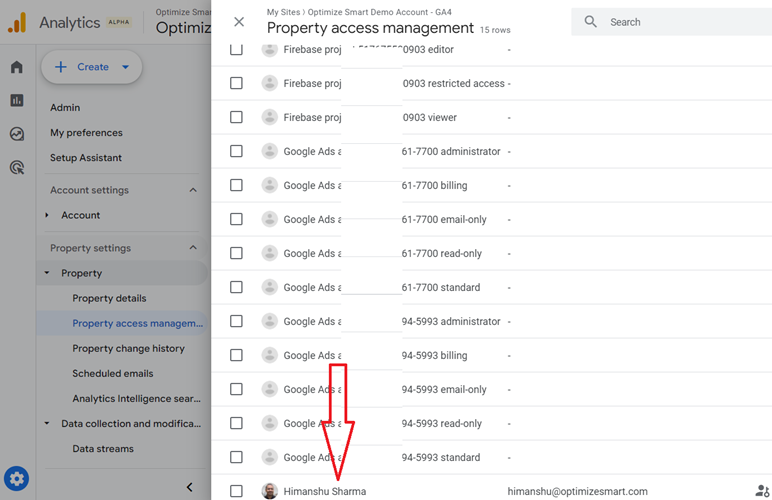Open the Reports bar-chart icon
The width and height of the screenshot is (772, 500).
[17, 100]
